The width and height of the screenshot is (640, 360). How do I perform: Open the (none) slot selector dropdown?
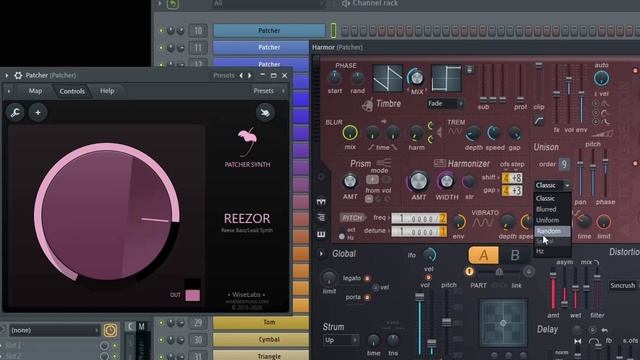tap(54, 330)
